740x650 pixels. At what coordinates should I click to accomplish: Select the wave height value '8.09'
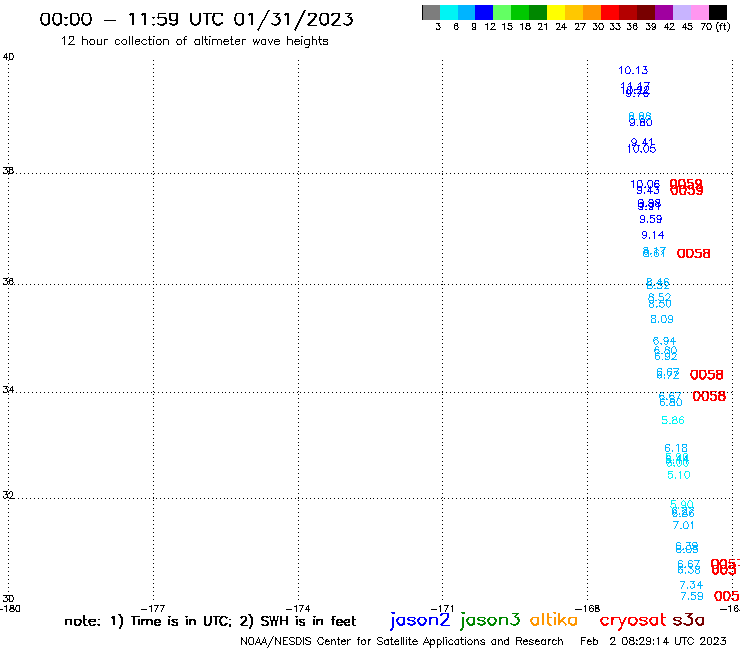click(x=662, y=319)
